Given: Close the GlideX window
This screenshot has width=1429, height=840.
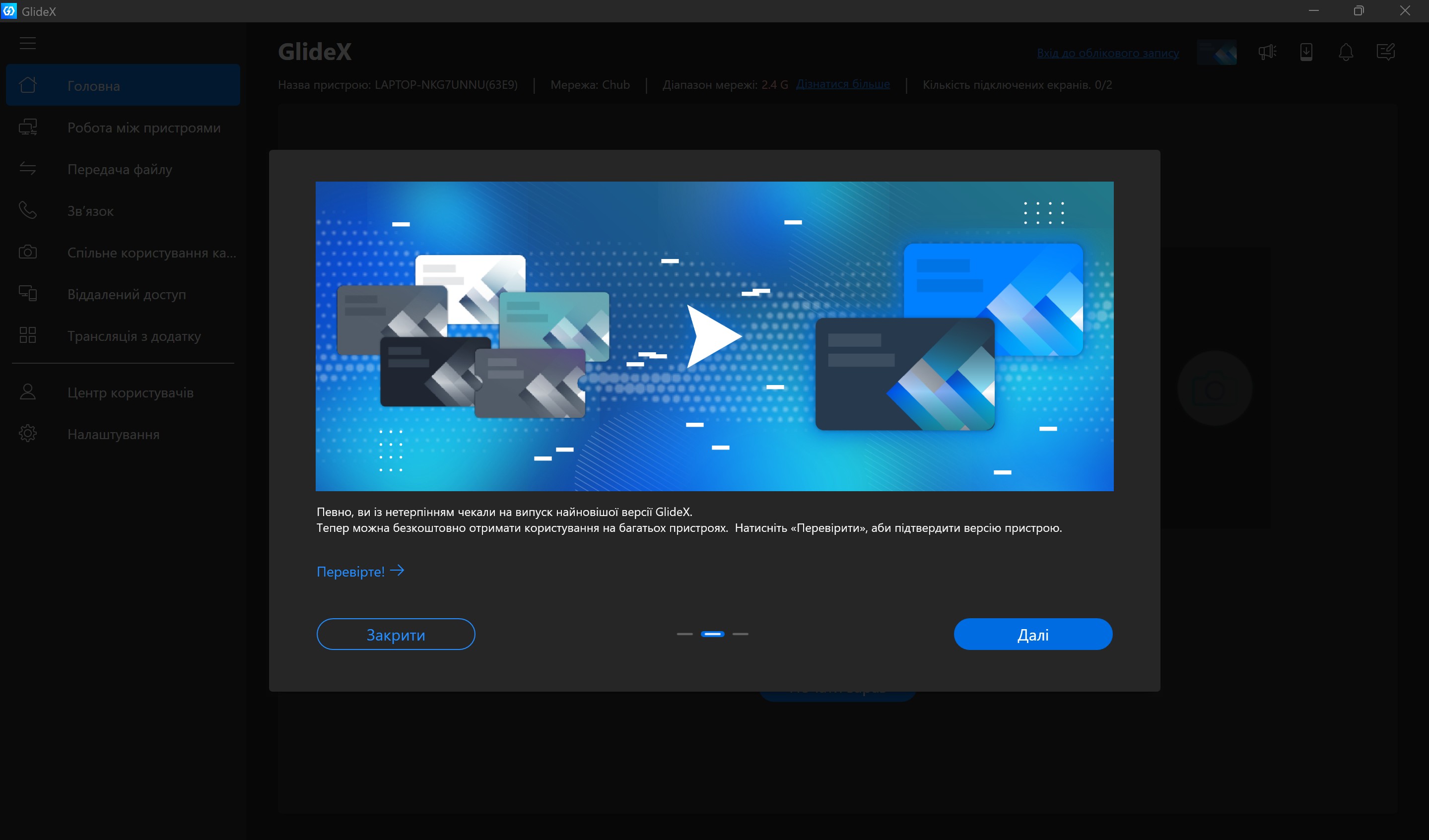Looking at the screenshot, I should [x=1405, y=11].
